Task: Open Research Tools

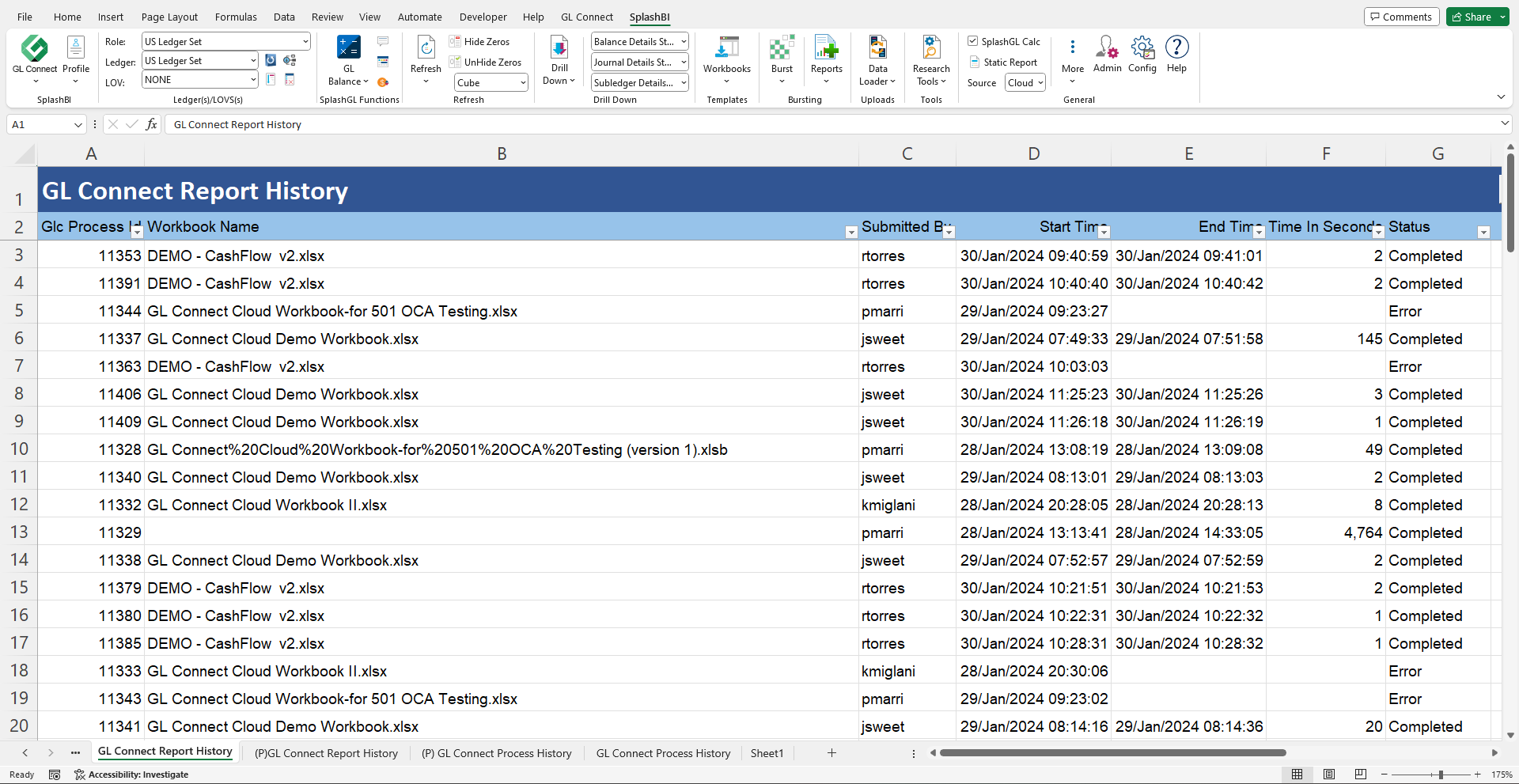Action: click(931, 49)
